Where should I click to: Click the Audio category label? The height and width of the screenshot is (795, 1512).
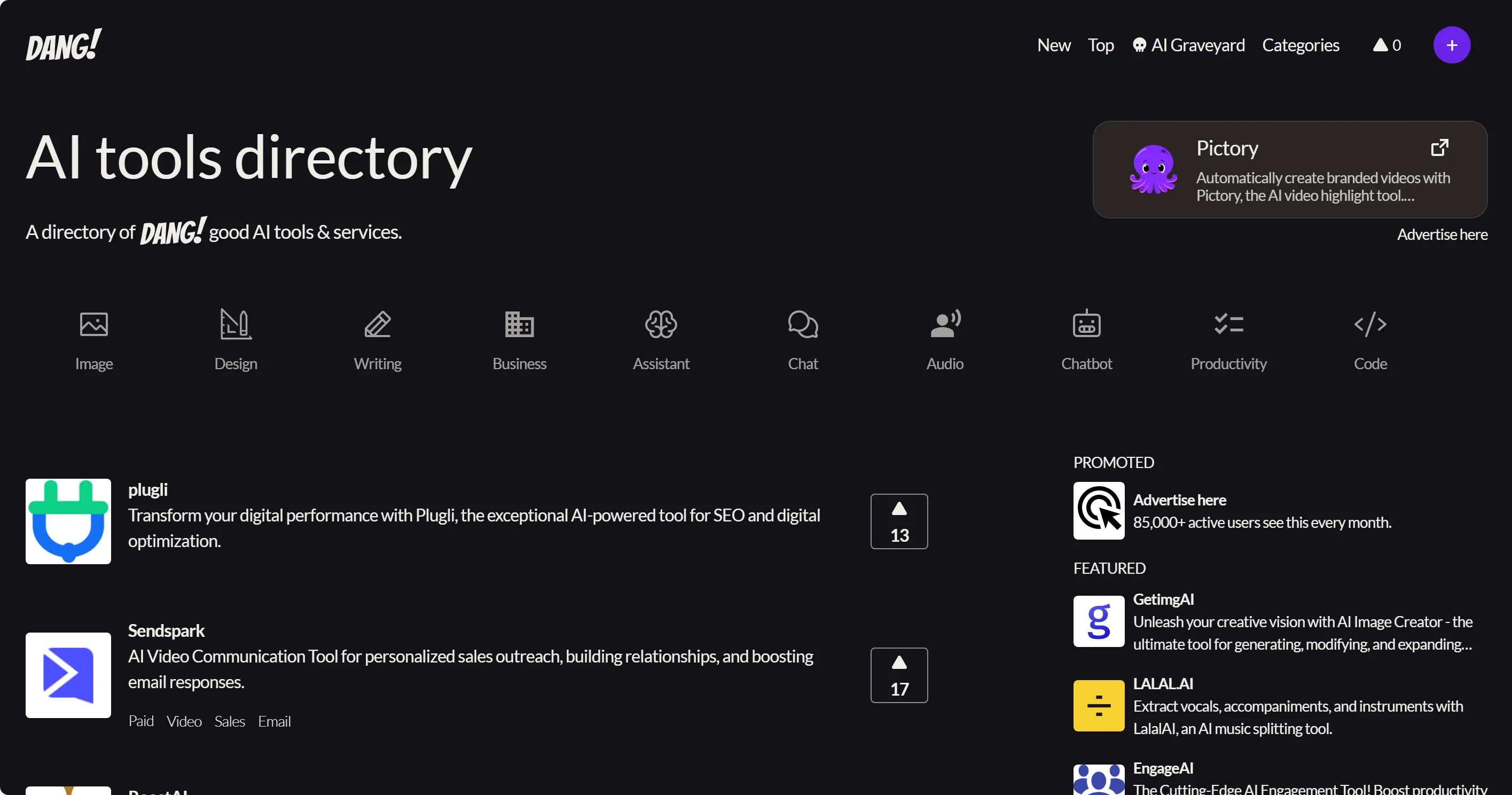point(945,364)
